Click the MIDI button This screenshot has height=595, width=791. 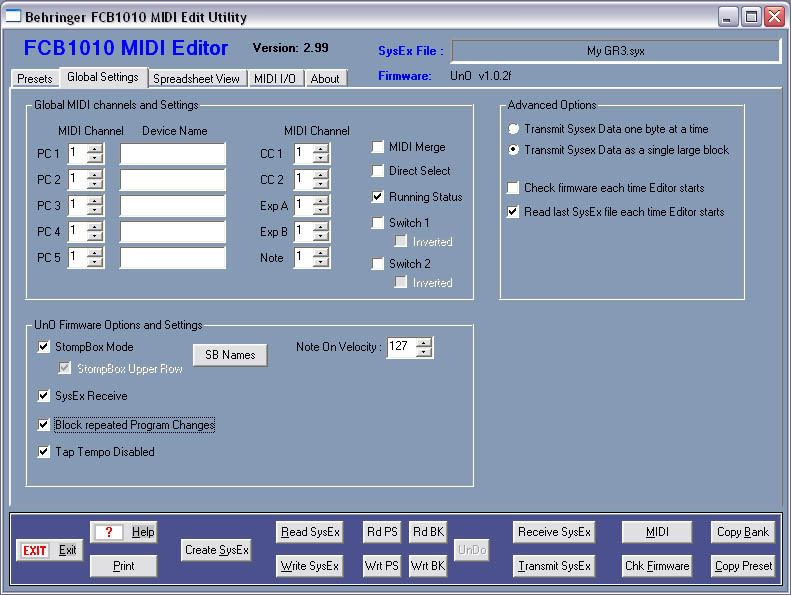657,532
